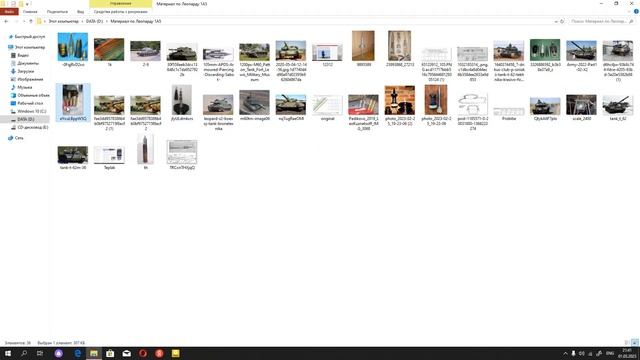Open the Windows Start menu

coord(8,353)
